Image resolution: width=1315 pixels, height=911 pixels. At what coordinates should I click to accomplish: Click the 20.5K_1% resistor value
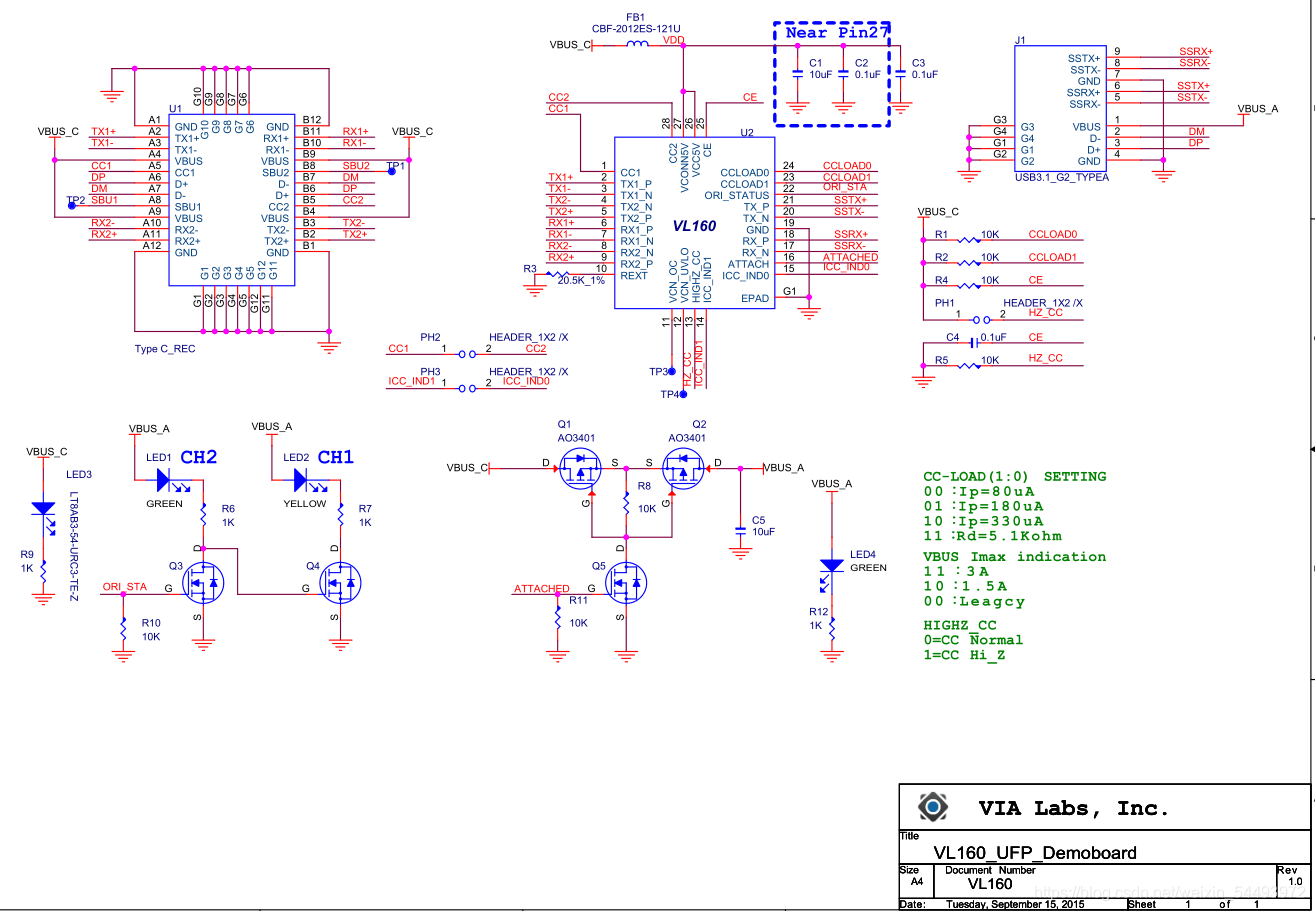pos(581,281)
